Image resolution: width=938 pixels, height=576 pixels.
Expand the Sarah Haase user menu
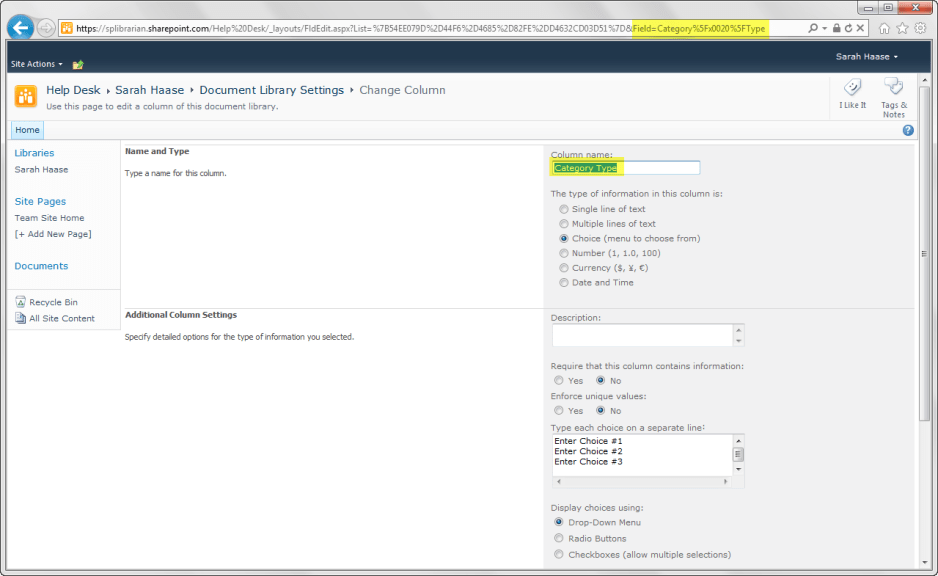(x=866, y=57)
